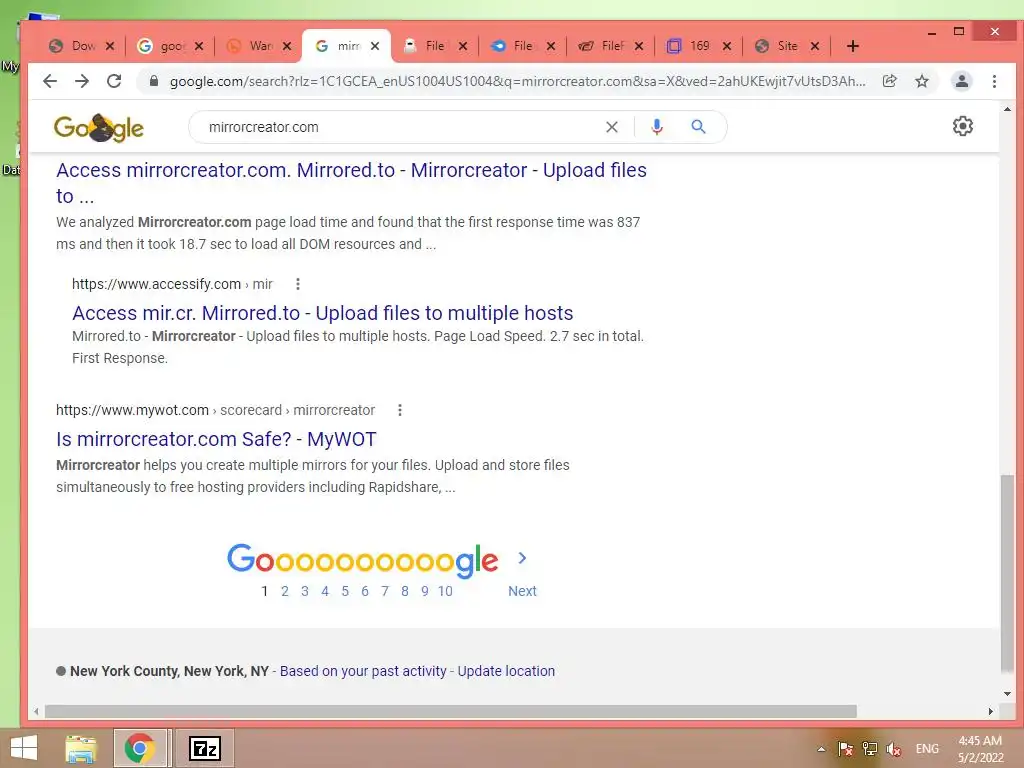Go to results page 3
The width and height of the screenshot is (1024, 768).
304,591
